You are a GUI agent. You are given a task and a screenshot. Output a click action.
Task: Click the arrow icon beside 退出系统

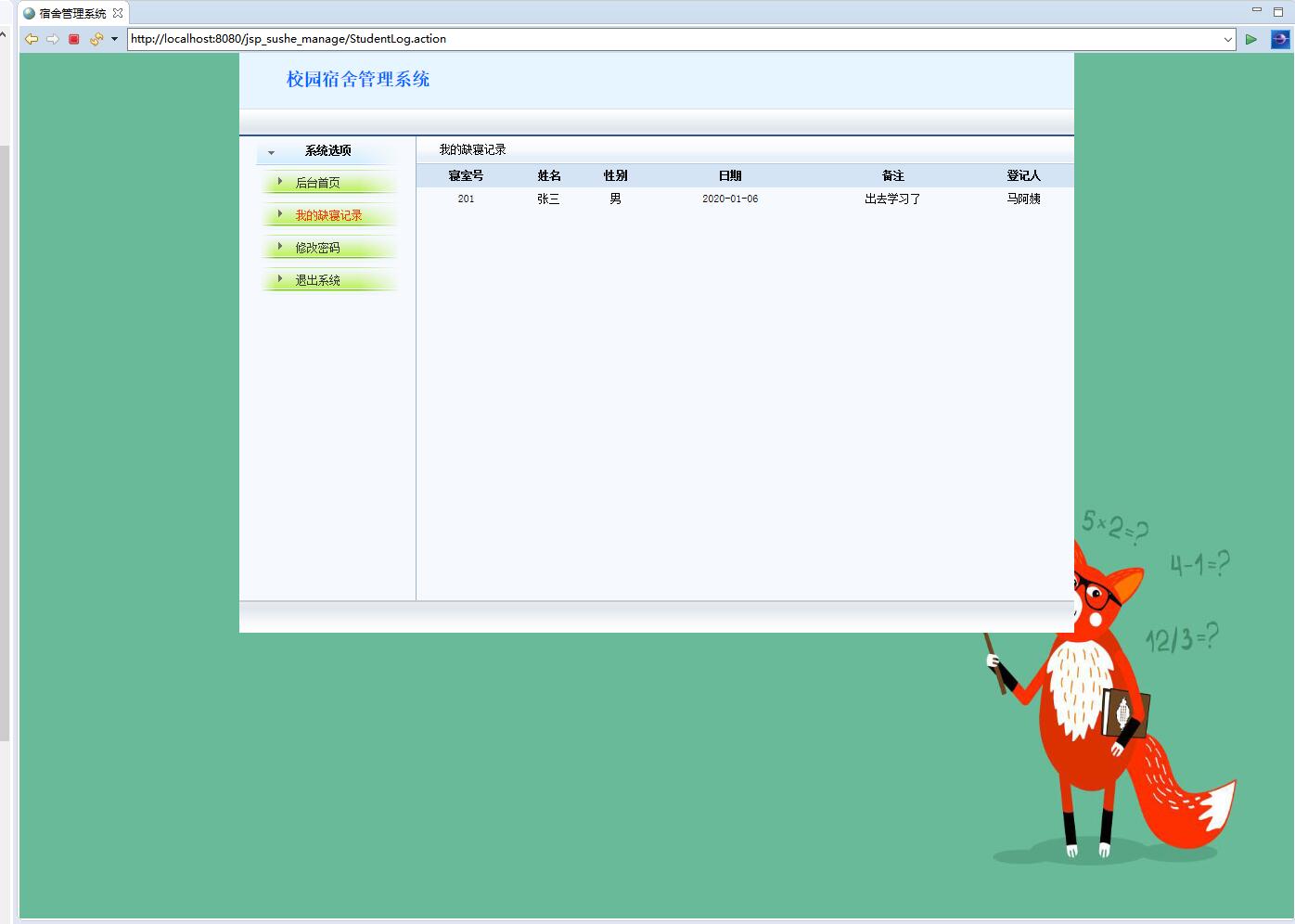click(x=281, y=279)
